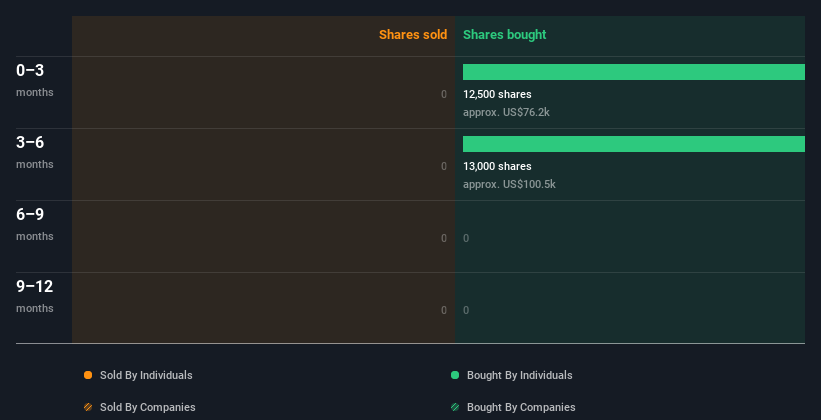Click the 13,000 shares value
821x420 pixels.
497,166
